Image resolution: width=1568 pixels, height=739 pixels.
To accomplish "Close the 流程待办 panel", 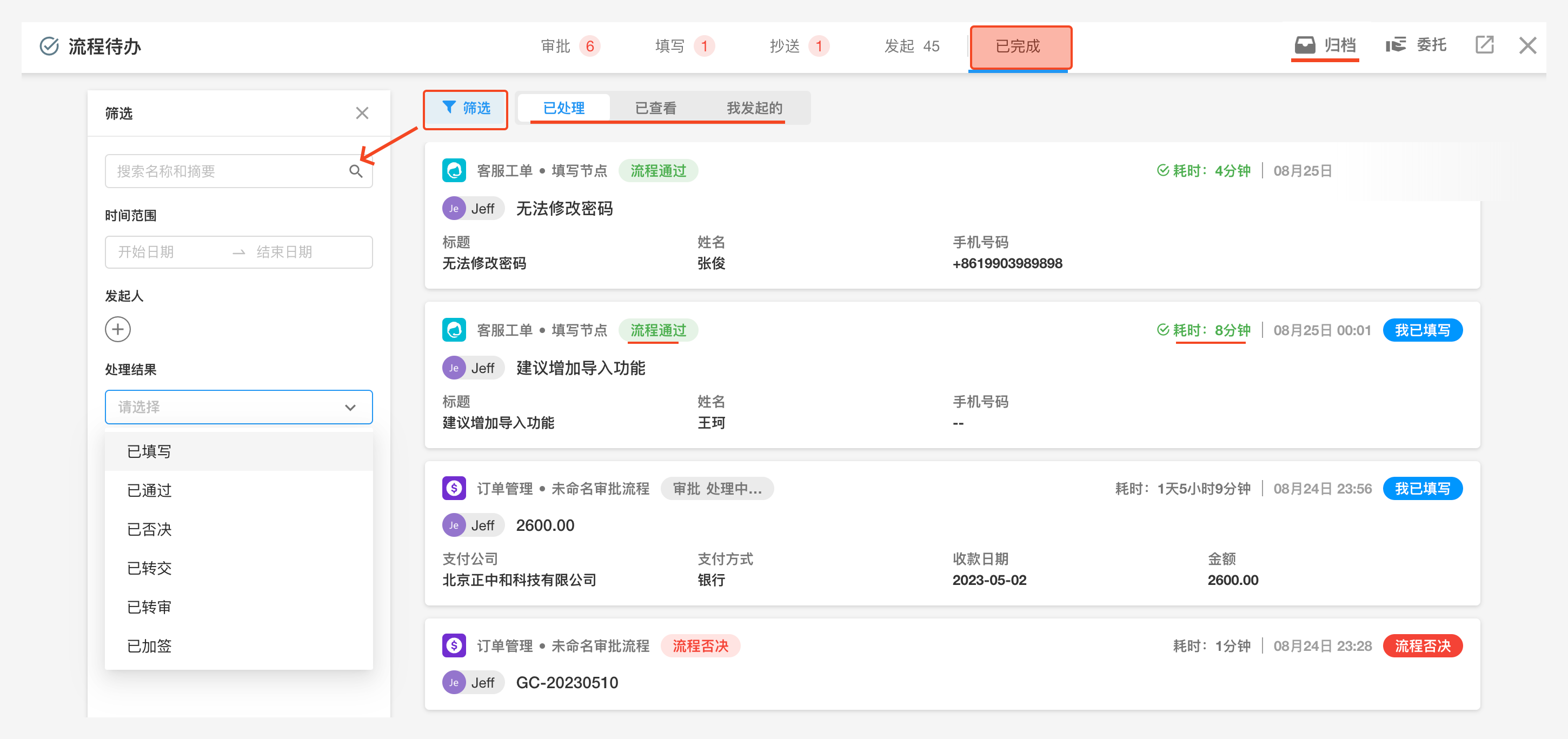I will point(1527,45).
